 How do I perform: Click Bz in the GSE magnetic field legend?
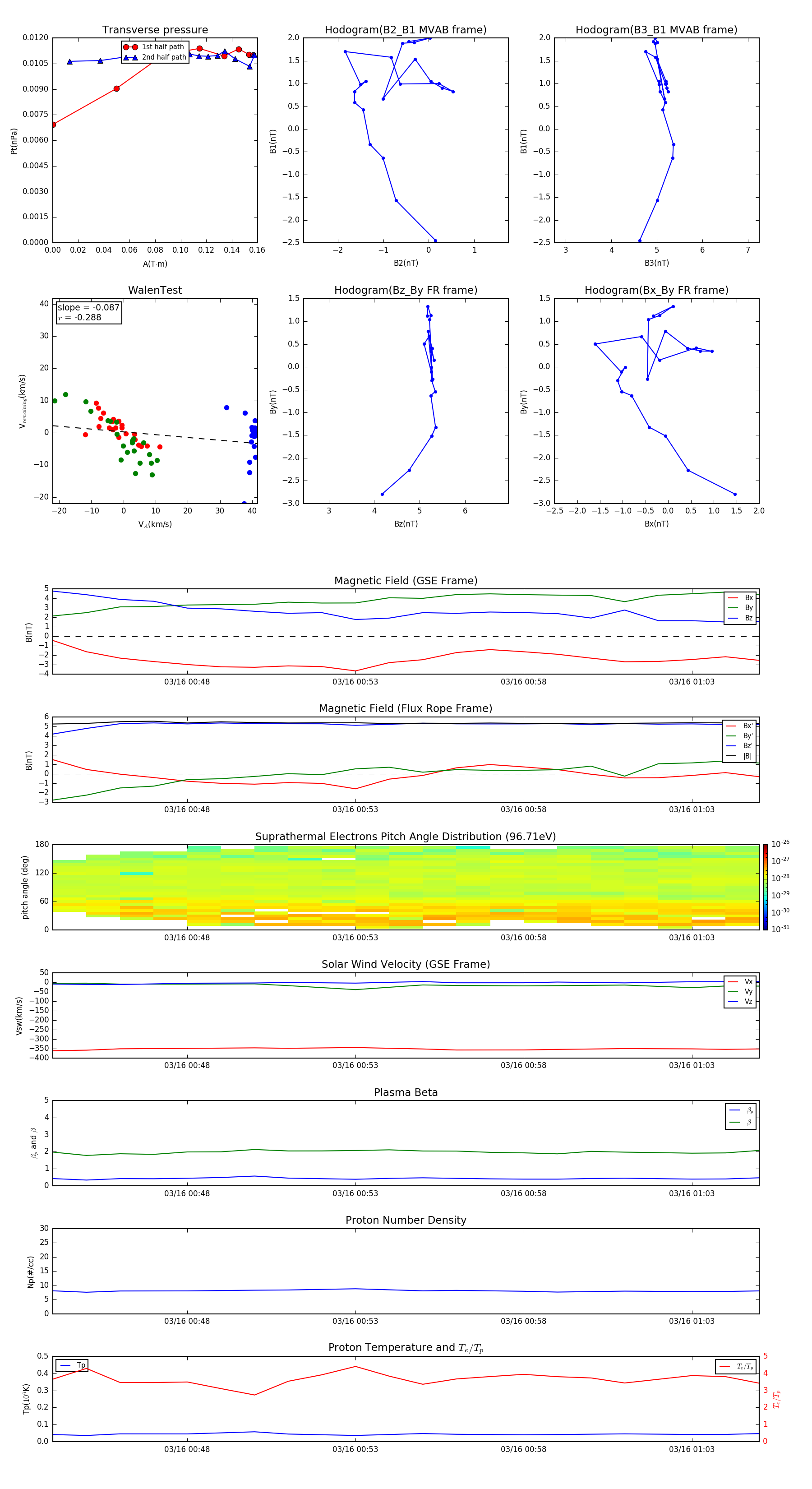741,619
